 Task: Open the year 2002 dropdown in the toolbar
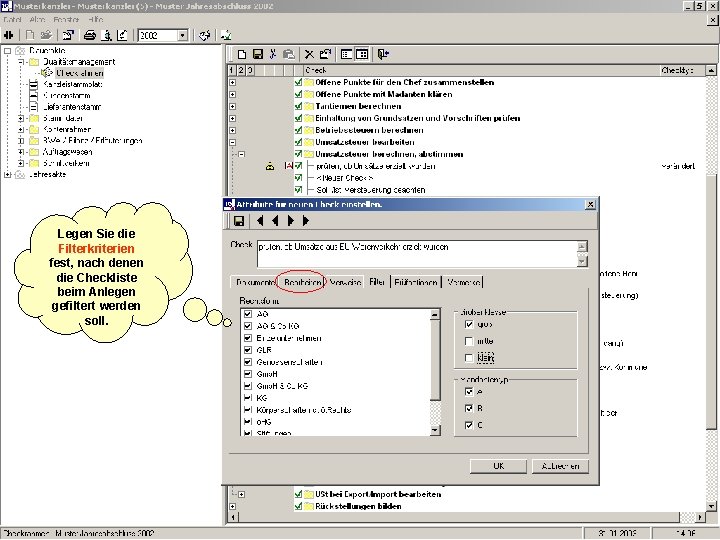coord(183,35)
